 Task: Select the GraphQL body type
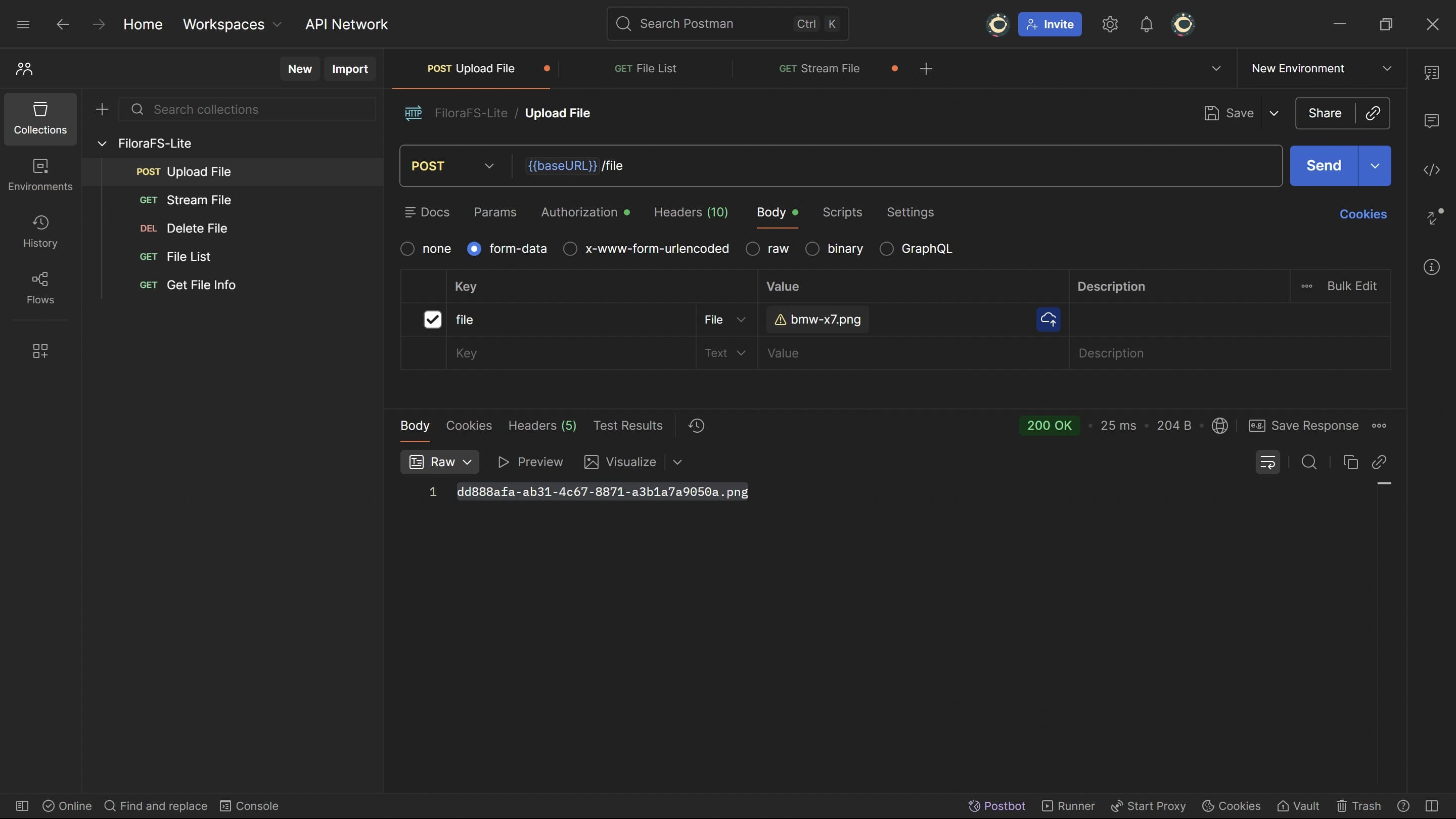pyautogui.click(x=886, y=249)
